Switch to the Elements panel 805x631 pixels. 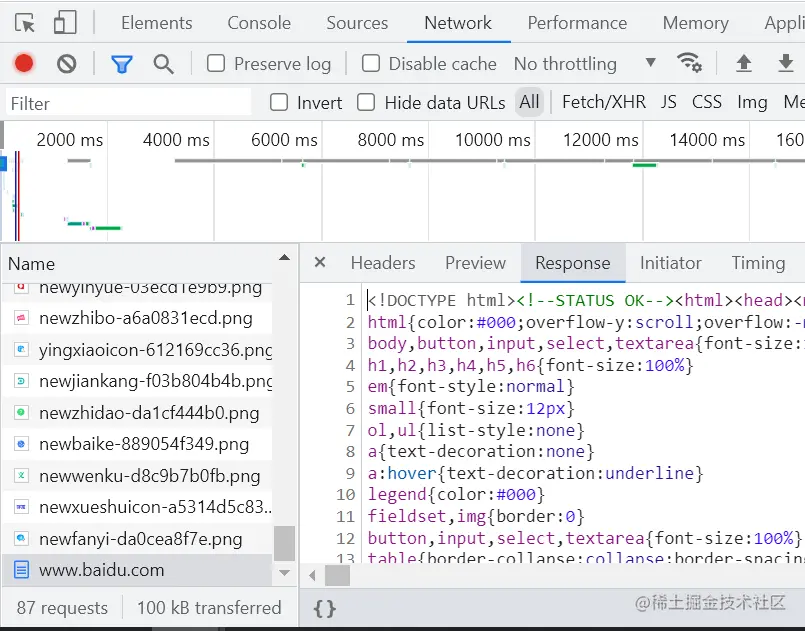pyautogui.click(x=157, y=23)
